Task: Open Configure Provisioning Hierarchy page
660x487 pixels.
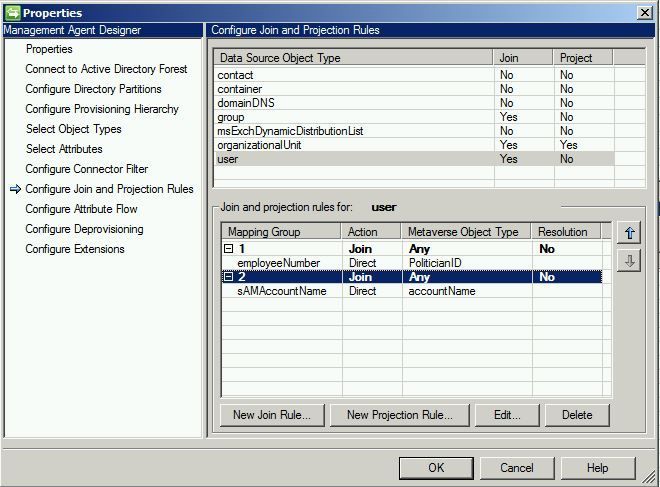Action: point(102,109)
